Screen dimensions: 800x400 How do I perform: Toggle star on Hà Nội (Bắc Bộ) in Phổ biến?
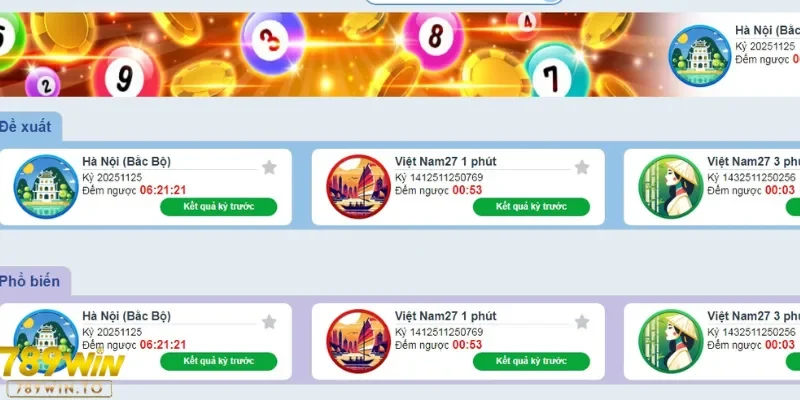[x=269, y=322]
